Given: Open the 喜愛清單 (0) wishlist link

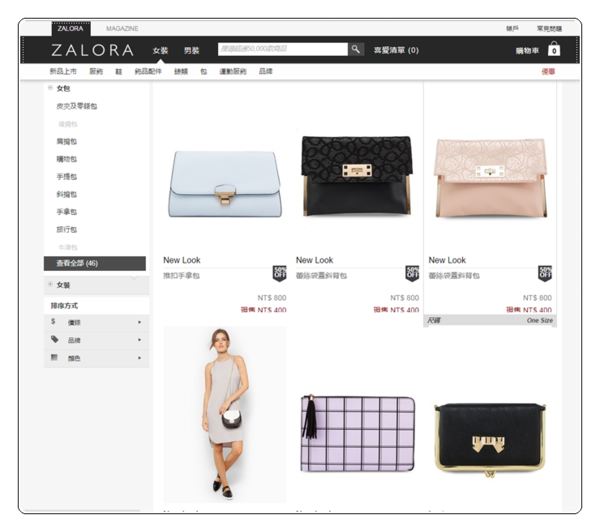Looking at the screenshot, I should (x=396, y=50).
